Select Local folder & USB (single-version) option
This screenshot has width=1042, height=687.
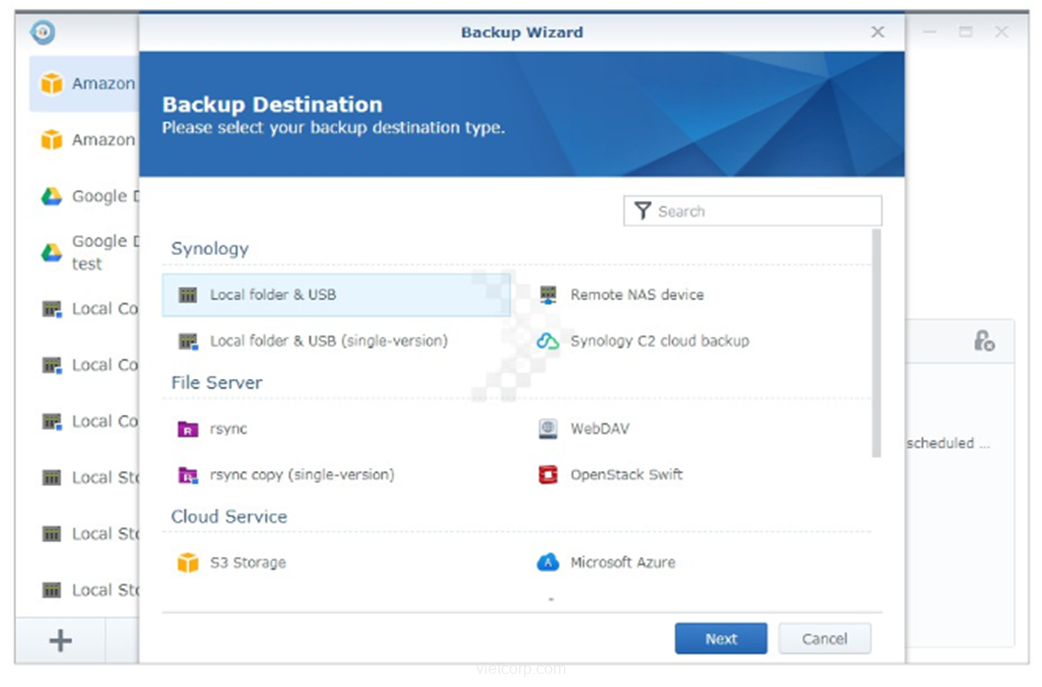coord(328,341)
